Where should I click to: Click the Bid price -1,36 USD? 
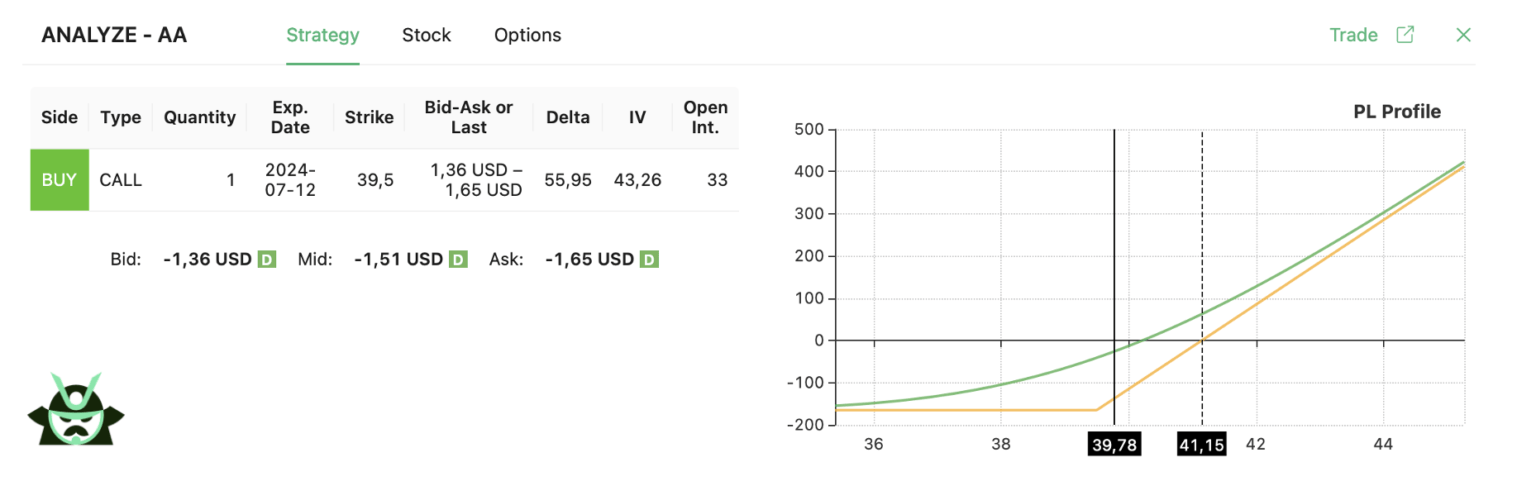point(207,260)
